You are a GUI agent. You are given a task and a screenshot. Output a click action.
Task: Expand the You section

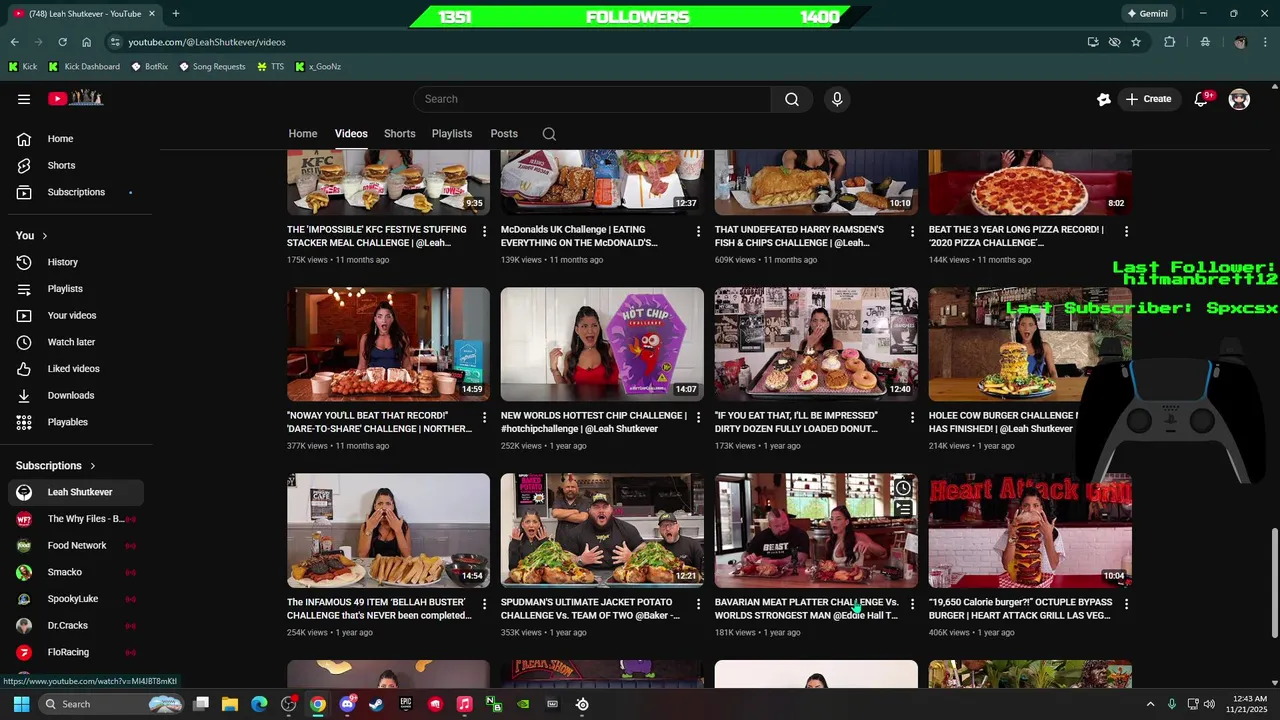(32, 236)
